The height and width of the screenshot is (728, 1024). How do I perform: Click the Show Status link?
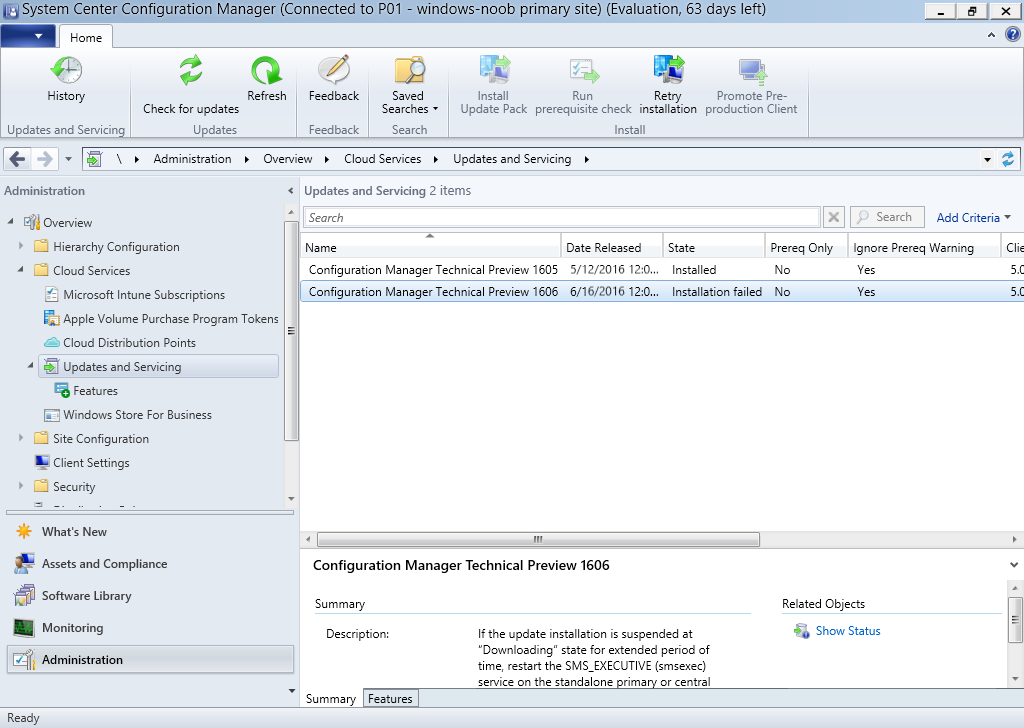pos(848,631)
